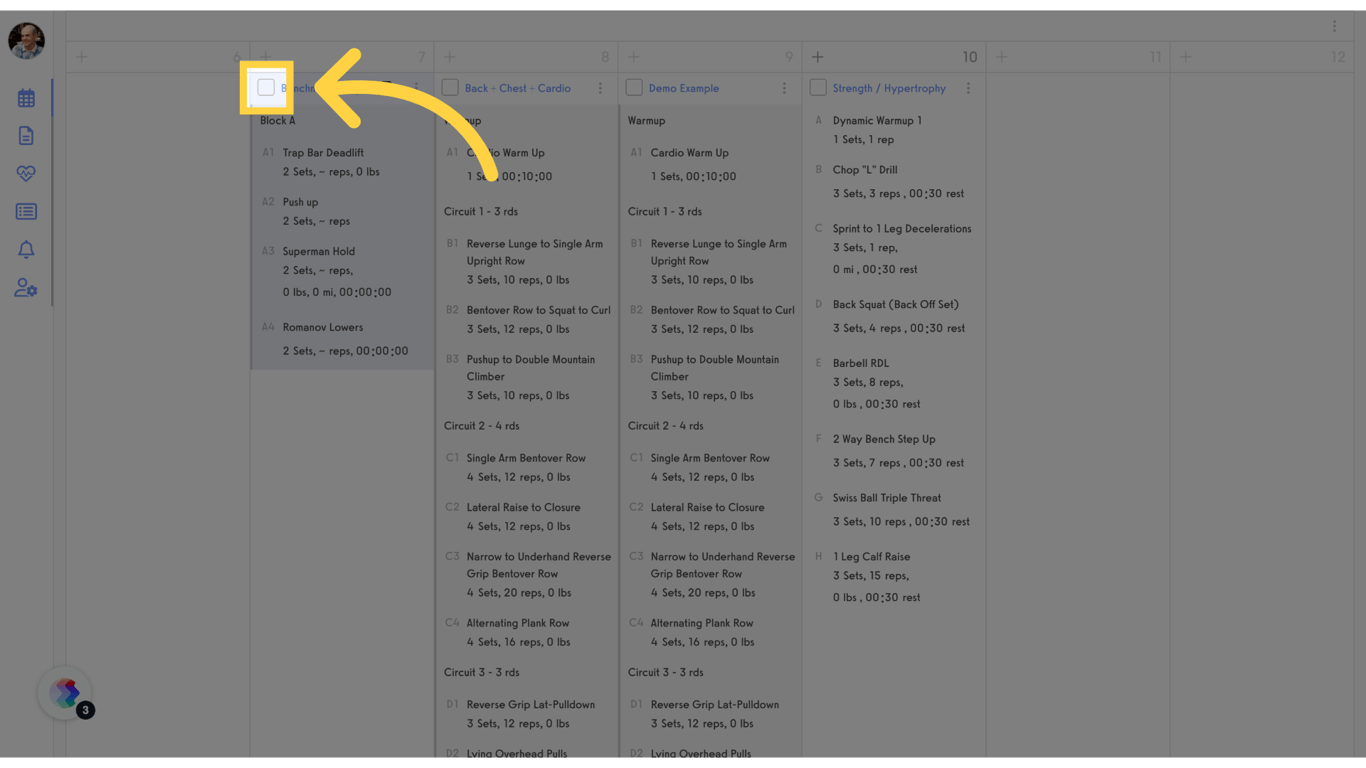Open the context menu for 'Demo Example'
Image resolution: width=1366 pixels, height=768 pixels.
784,88
